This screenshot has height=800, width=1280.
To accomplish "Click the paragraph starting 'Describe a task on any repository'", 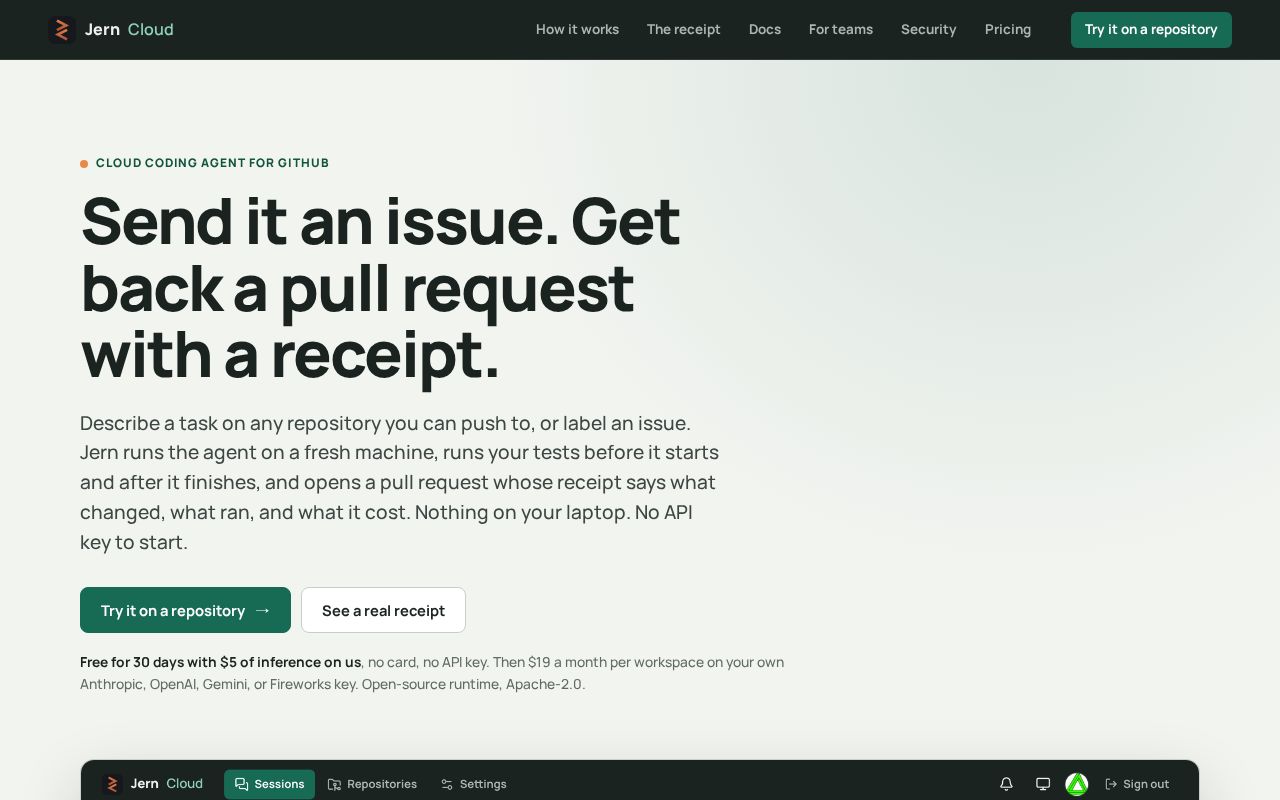I will (400, 483).
